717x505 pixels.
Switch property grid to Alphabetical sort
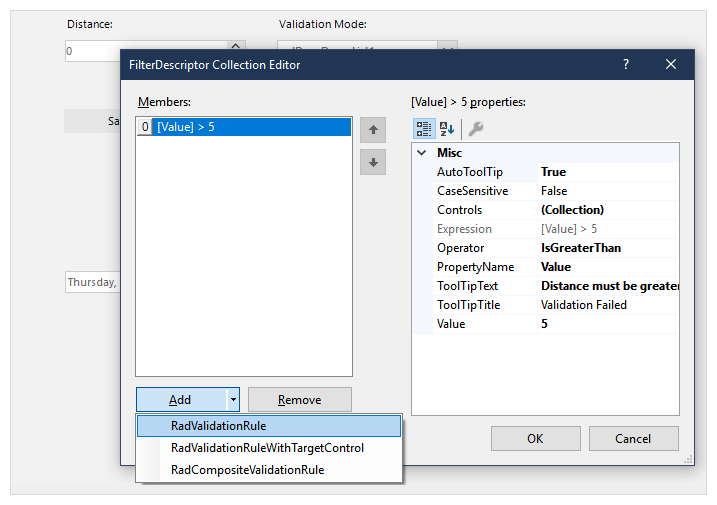click(447, 129)
